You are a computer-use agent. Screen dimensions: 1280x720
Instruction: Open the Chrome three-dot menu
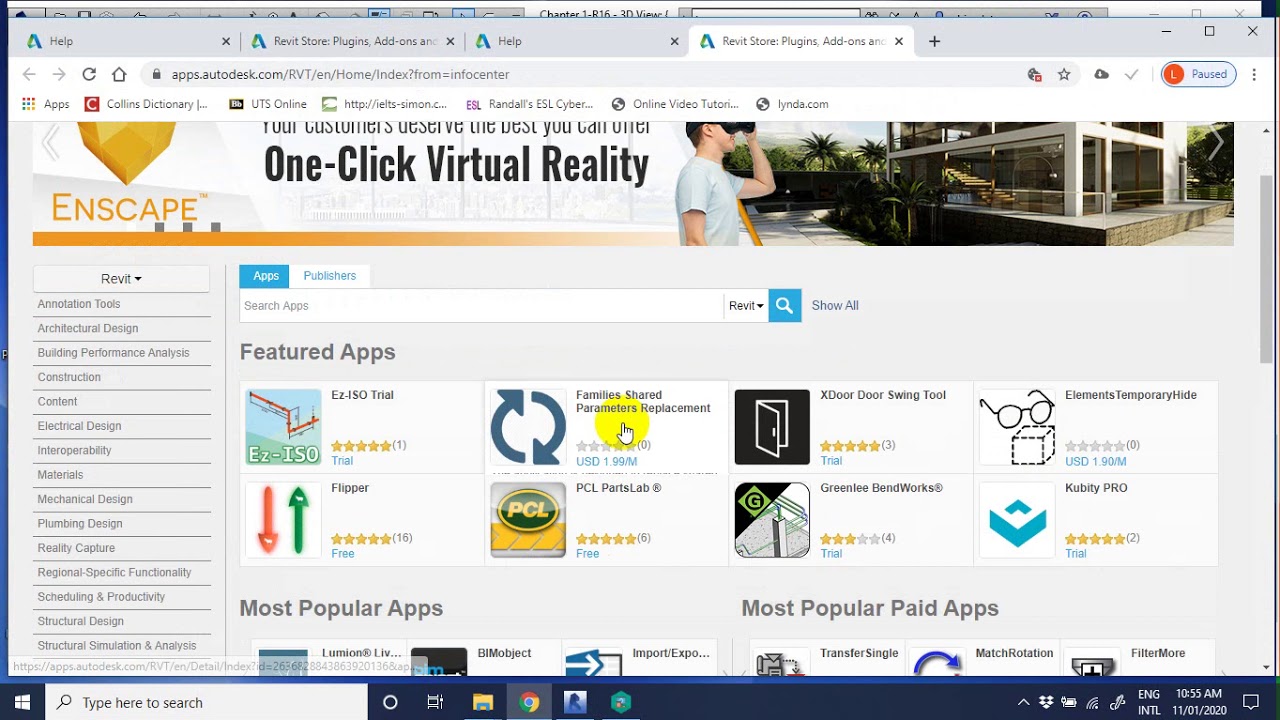pyautogui.click(x=1254, y=74)
